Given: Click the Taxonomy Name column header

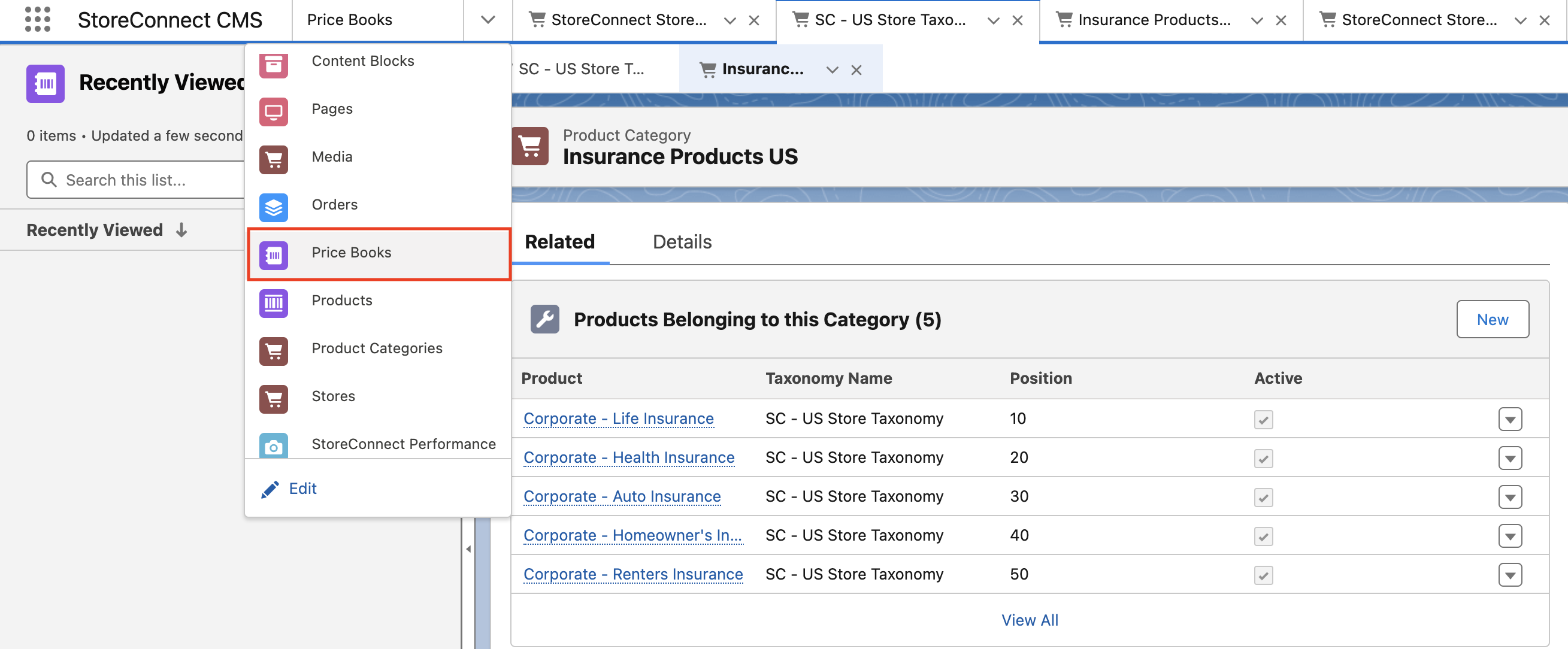Looking at the screenshot, I should click(828, 378).
